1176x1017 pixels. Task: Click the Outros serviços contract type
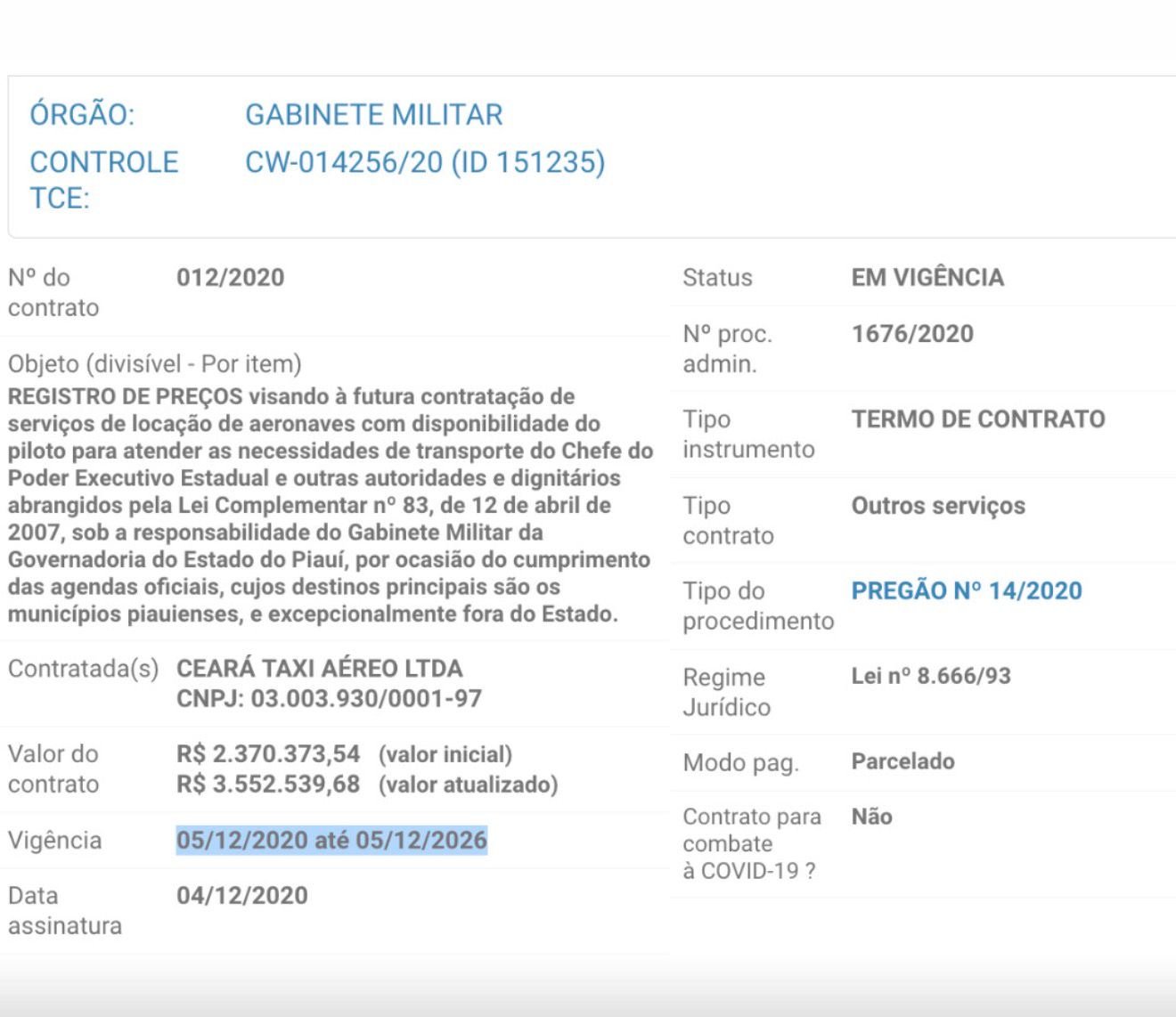click(x=937, y=506)
